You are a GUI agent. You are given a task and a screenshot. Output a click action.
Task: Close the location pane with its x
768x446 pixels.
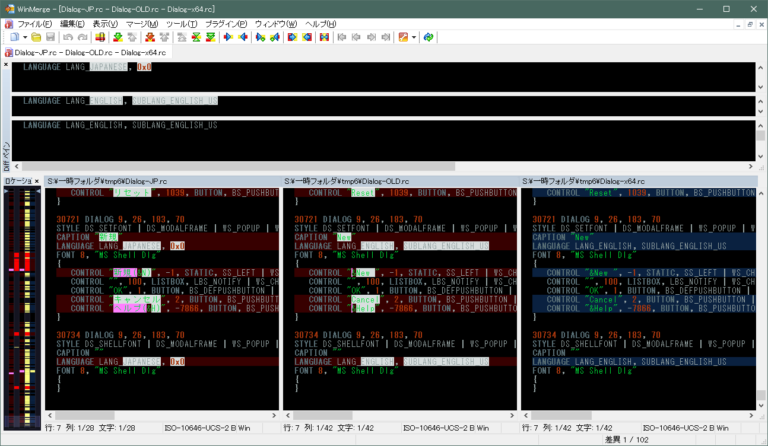tap(39, 181)
